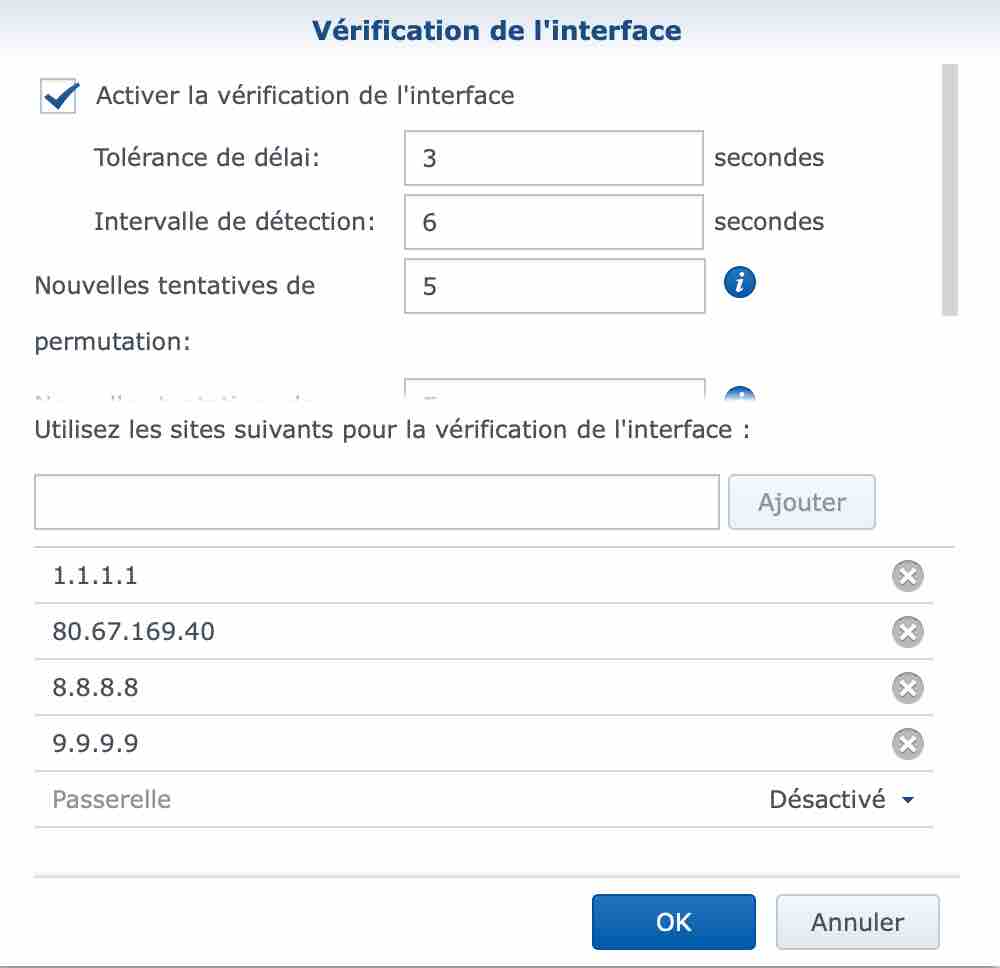Click the Ajouter button
Screen dimensions: 1000x968
tap(802, 502)
